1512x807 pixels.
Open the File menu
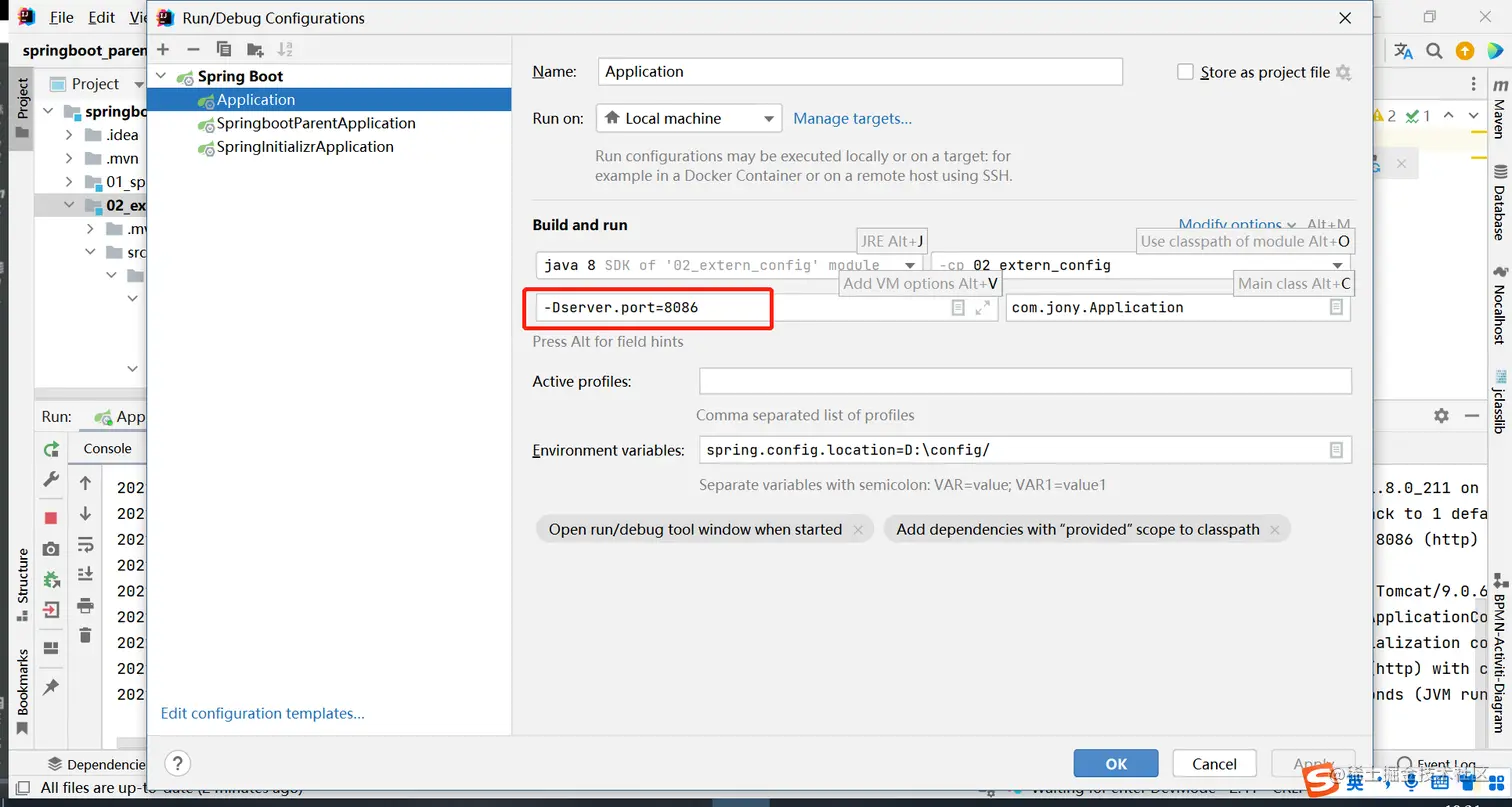61,17
